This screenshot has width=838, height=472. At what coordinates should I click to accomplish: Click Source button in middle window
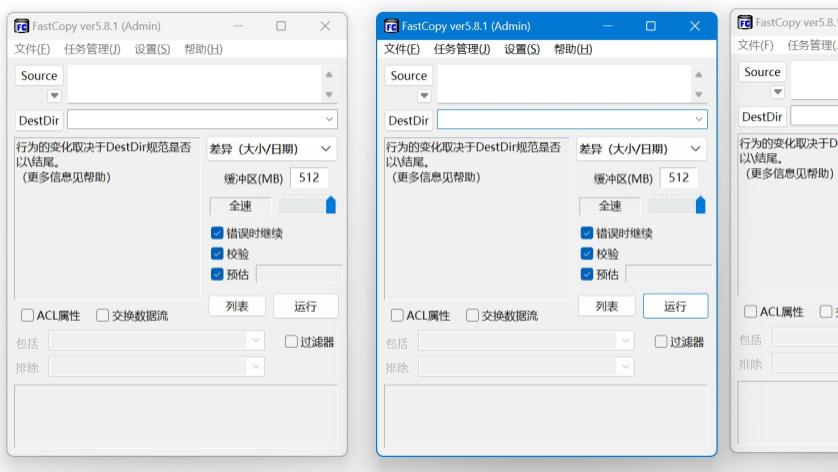(409, 75)
